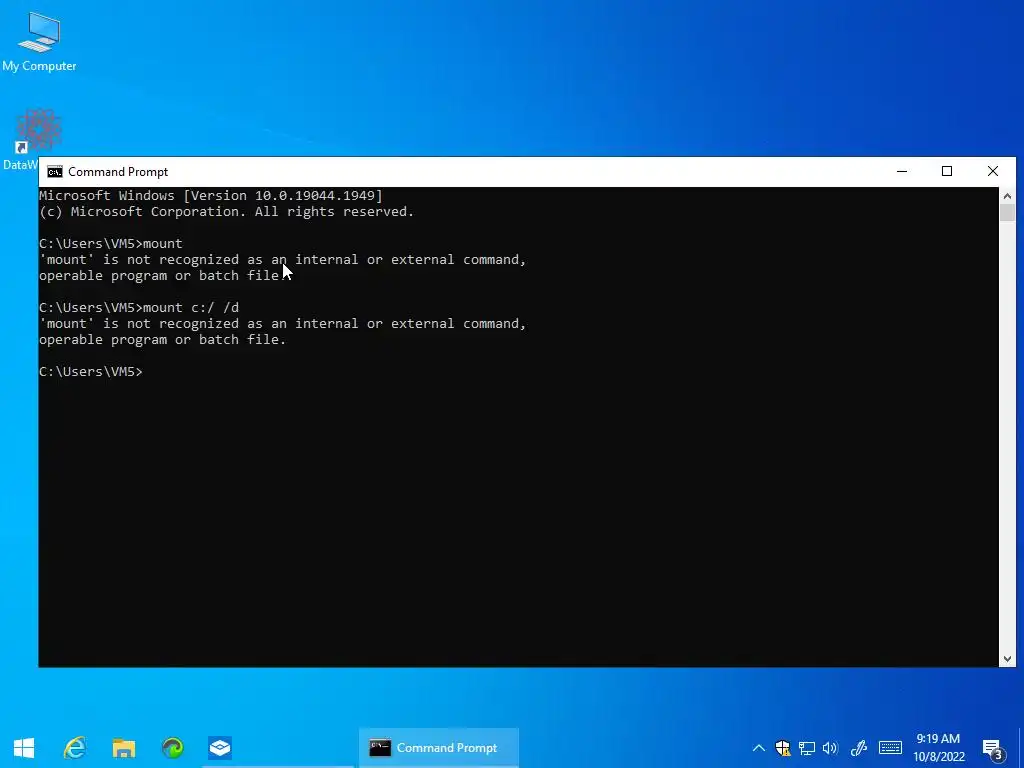
Task: Show hidden system tray icons
Action: pos(758,748)
